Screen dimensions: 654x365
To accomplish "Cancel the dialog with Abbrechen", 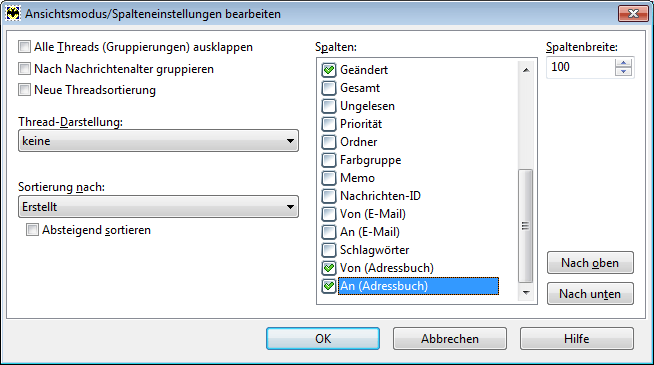I will [x=450, y=339].
